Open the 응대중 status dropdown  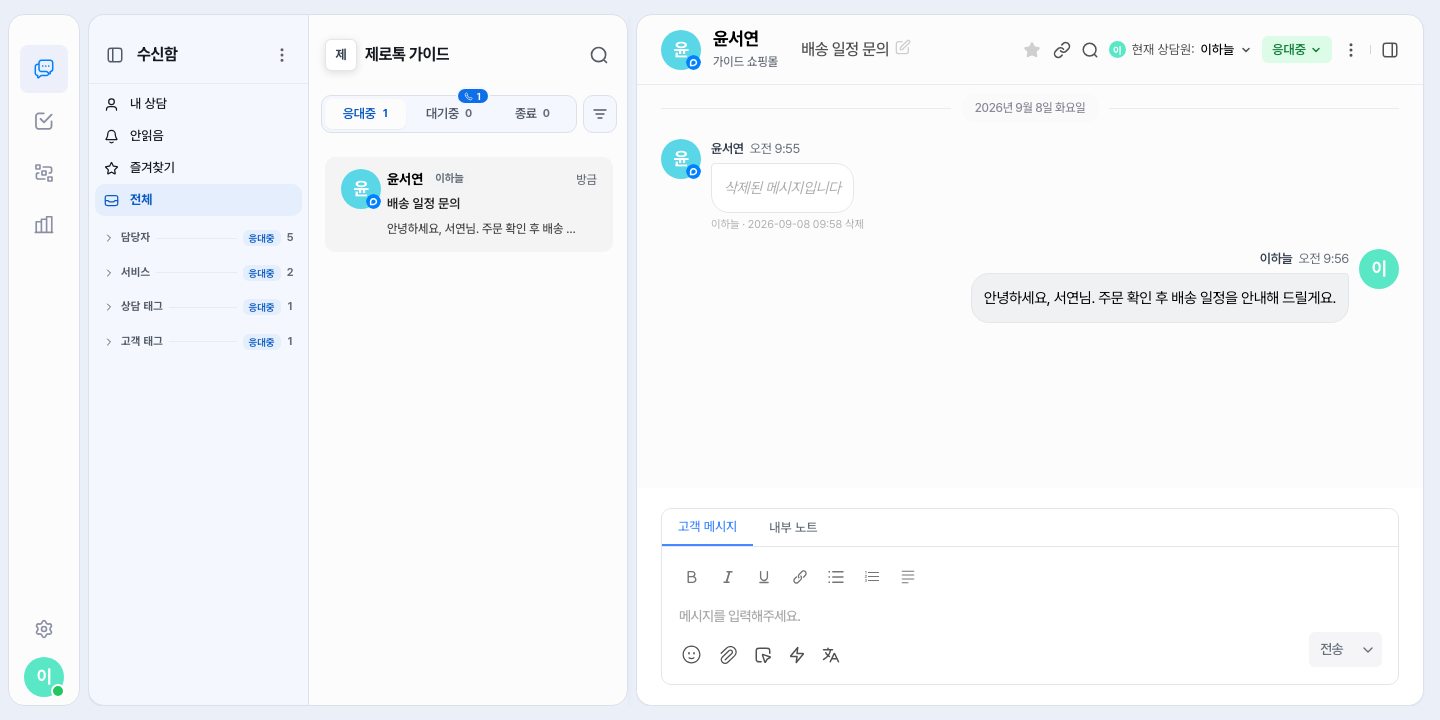[x=1297, y=50]
